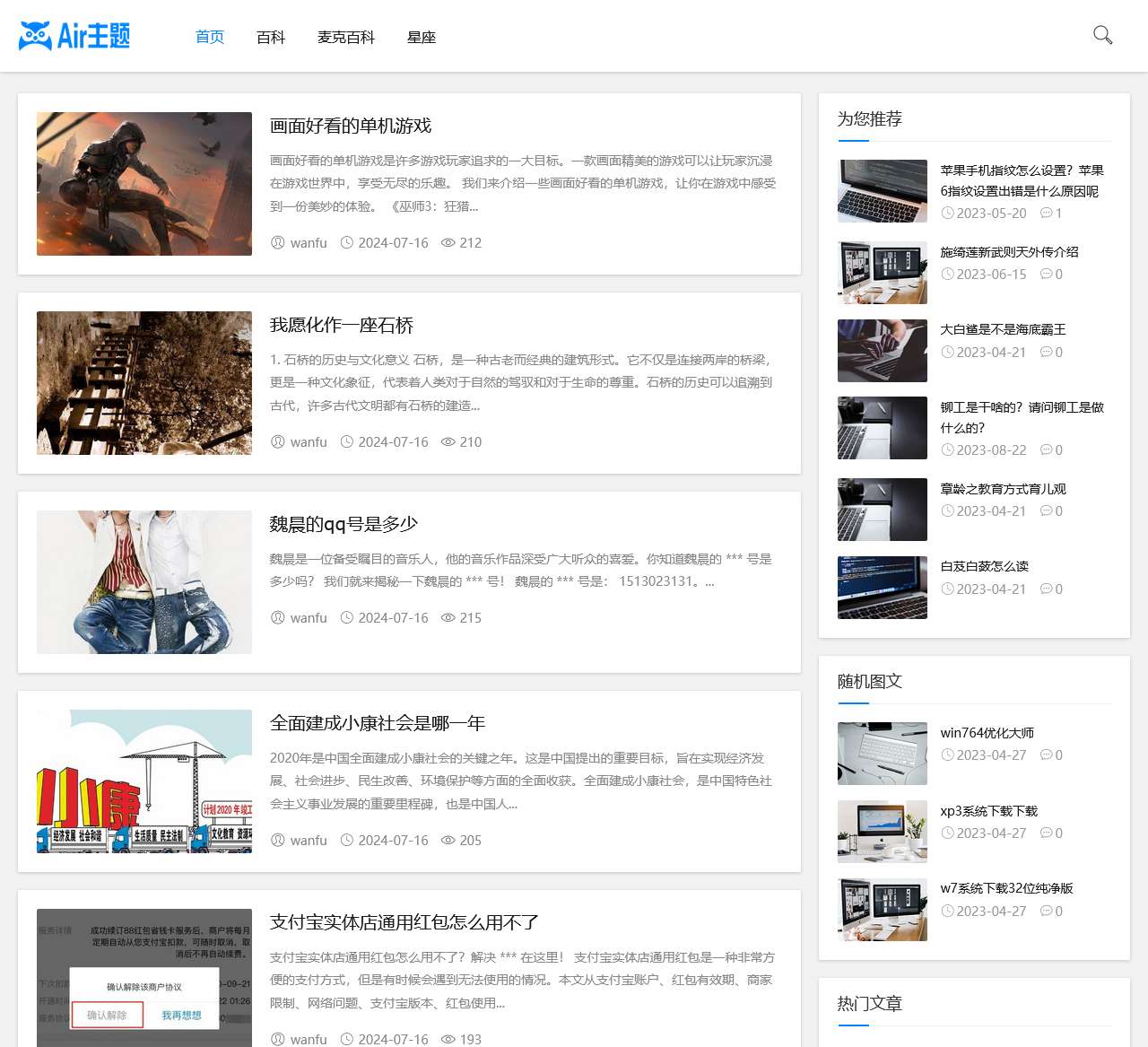Click author icon on 全面建成小康社会是哪一年 post
Viewport: 1148px width, 1047px height.
coord(278,840)
